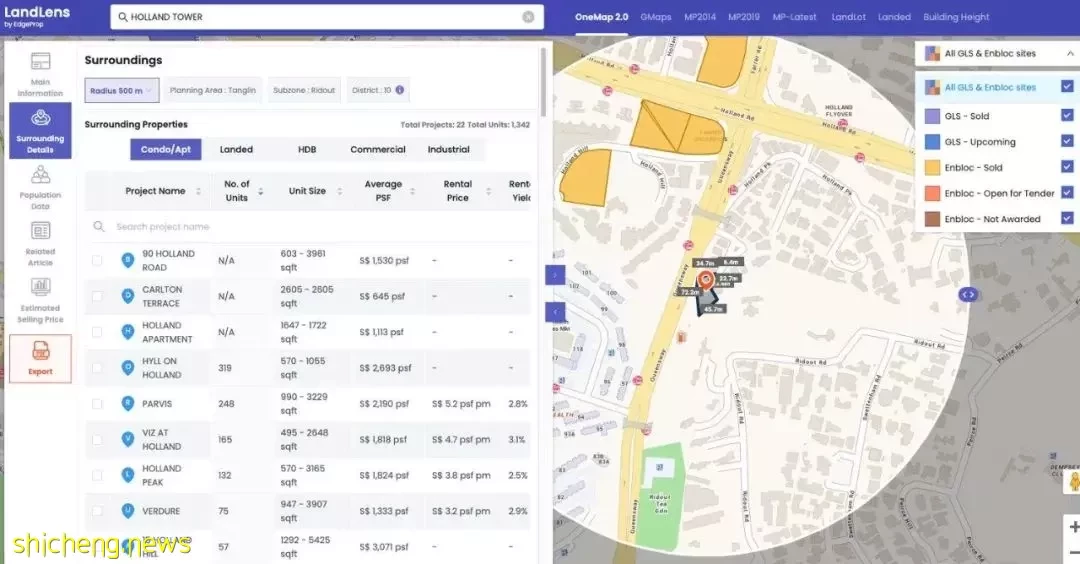The height and width of the screenshot is (564, 1080).
Task: Uncheck Enbloc - Open for Tender layer
Action: 1067,193
